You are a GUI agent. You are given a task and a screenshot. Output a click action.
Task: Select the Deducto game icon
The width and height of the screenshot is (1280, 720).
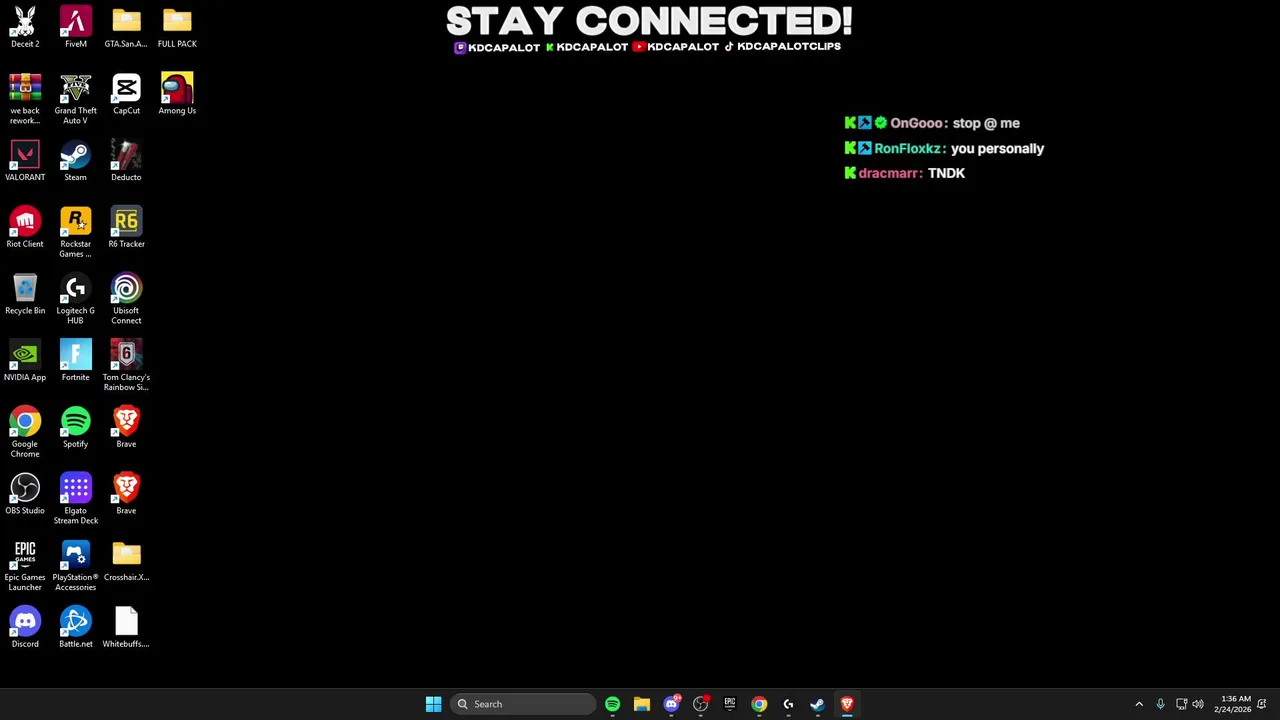coord(126,161)
